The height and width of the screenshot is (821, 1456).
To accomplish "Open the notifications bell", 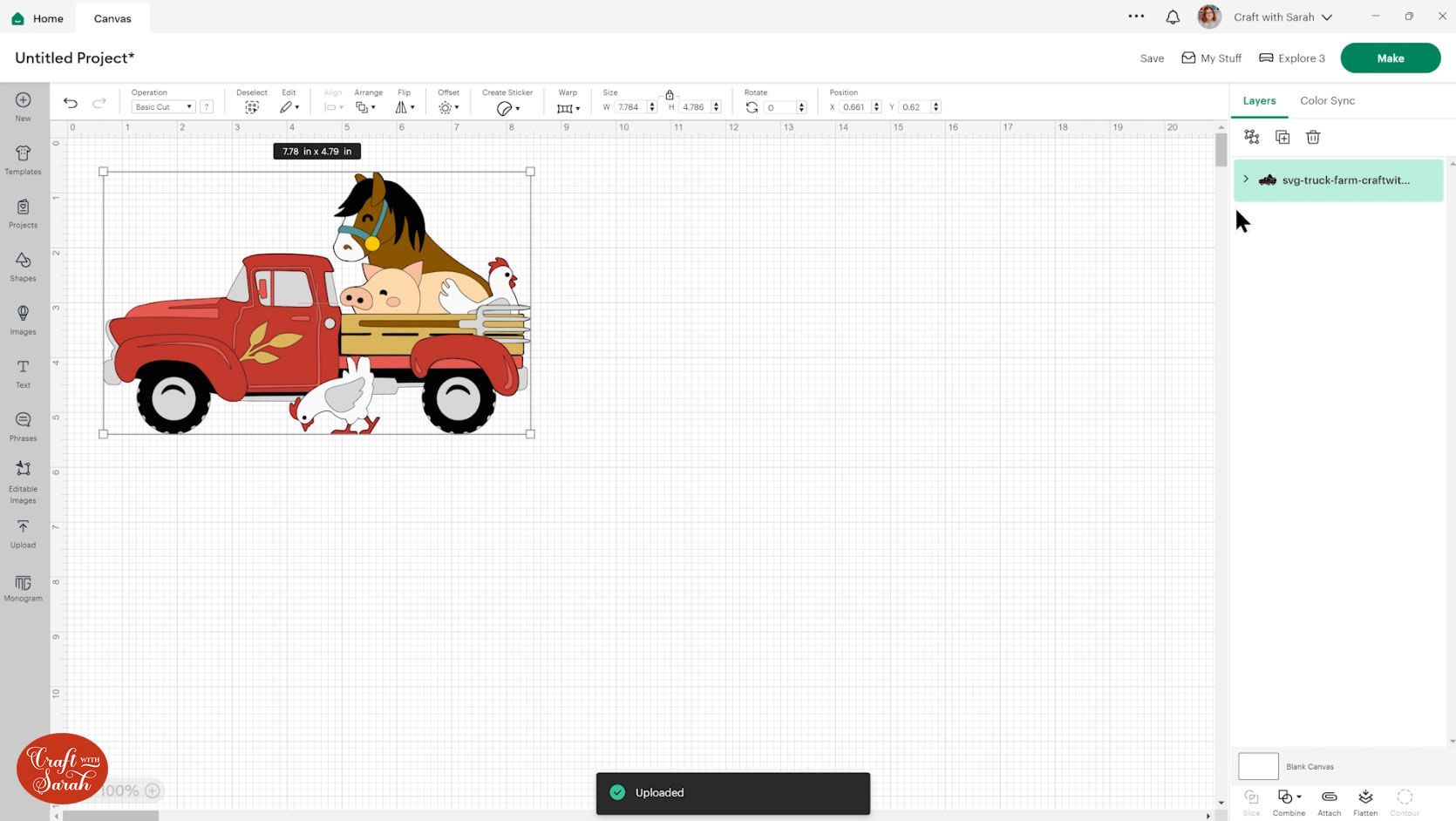I will click(x=1173, y=17).
